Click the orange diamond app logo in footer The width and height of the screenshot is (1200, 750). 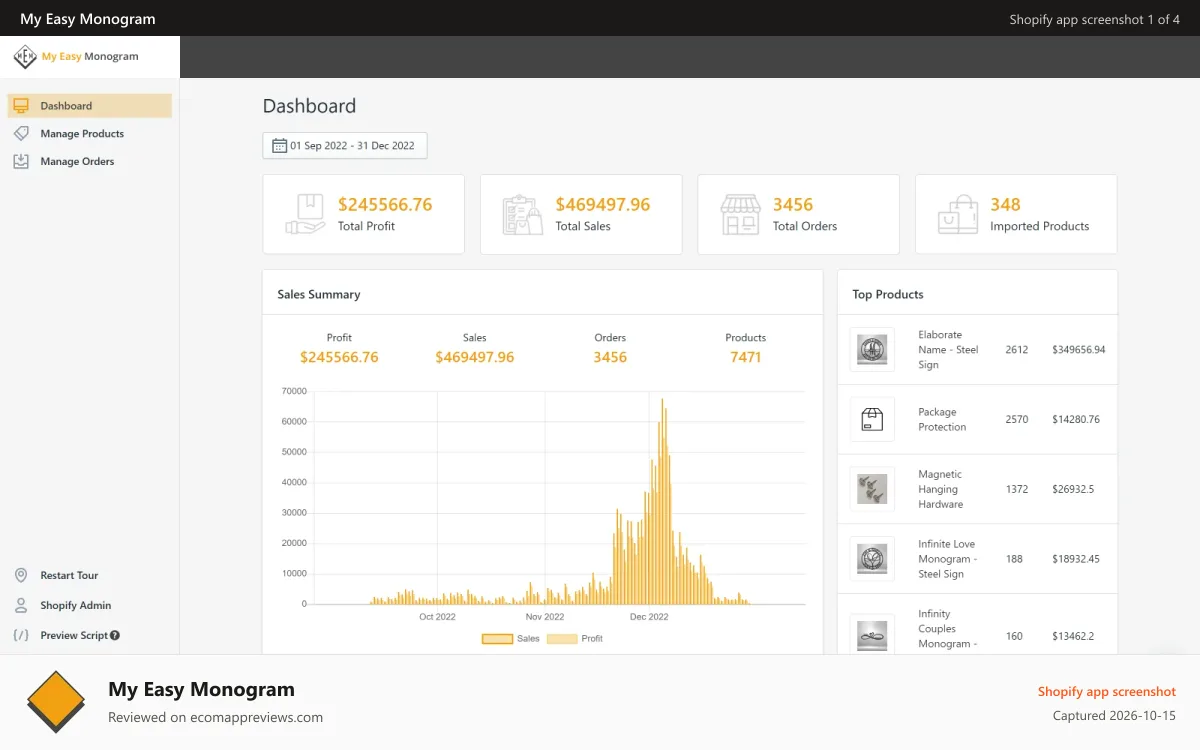[x=56, y=702]
